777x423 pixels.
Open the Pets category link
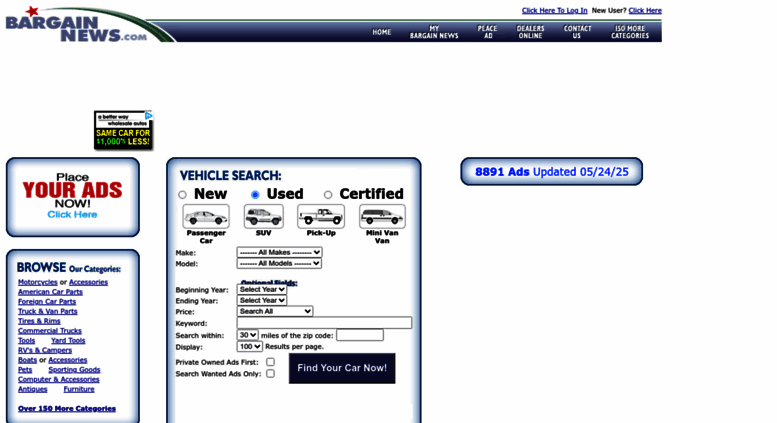[25, 370]
